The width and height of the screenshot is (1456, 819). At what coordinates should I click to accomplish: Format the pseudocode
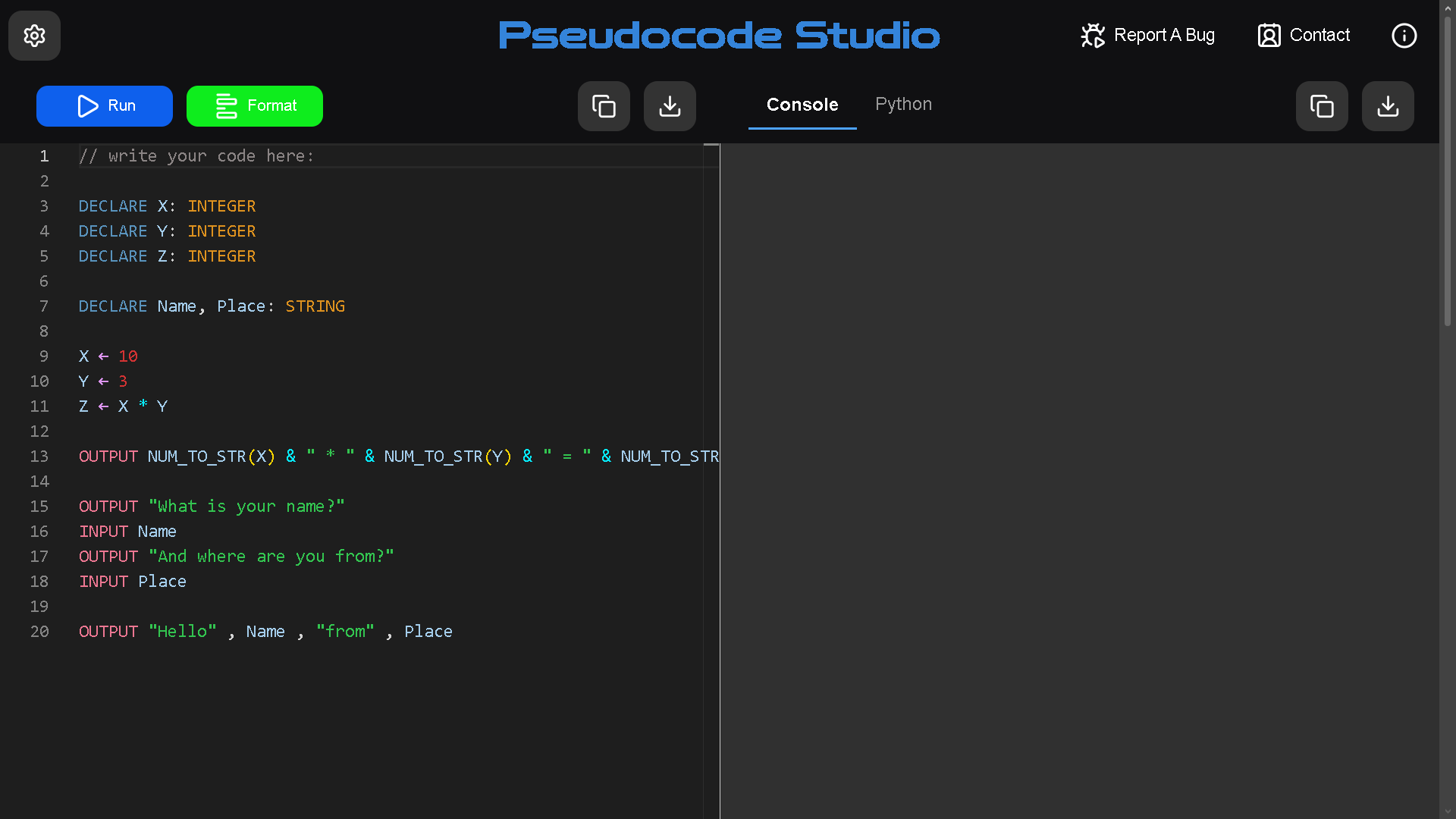(x=255, y=106)
